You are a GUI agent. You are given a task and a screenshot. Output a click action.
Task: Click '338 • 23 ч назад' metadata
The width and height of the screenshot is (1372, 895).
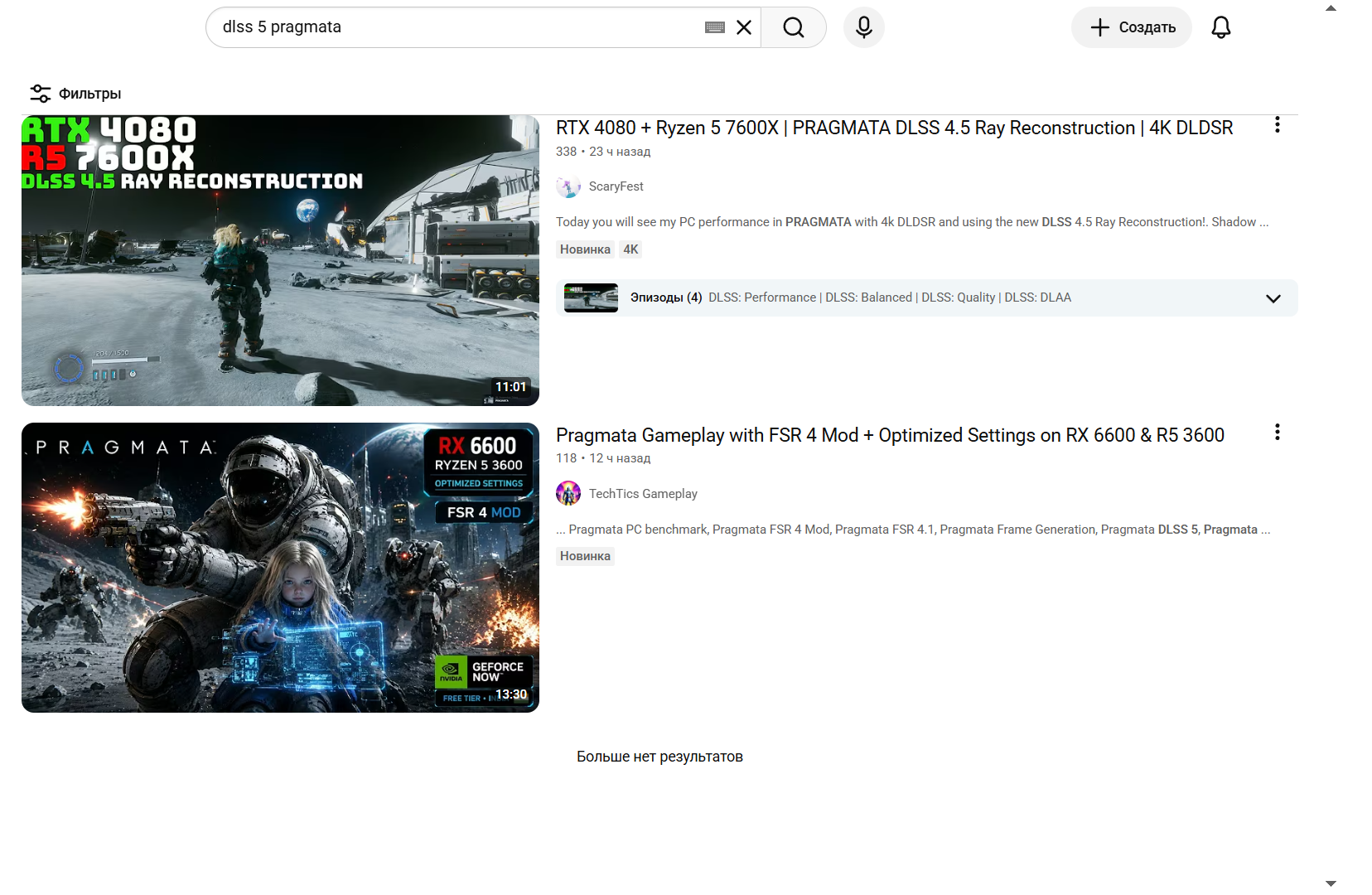click(603, 152)
